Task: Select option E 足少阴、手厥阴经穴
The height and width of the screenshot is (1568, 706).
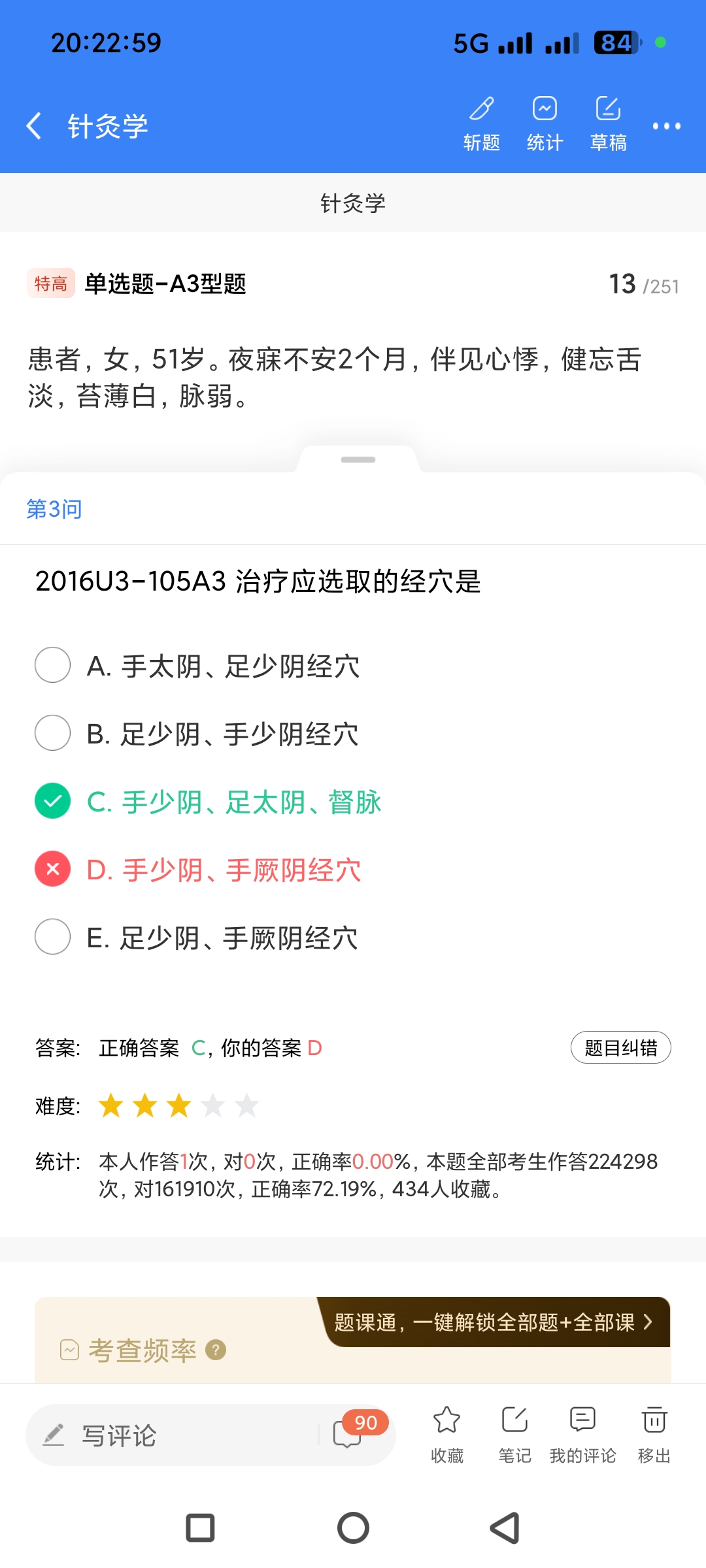Action: (53, 937)
